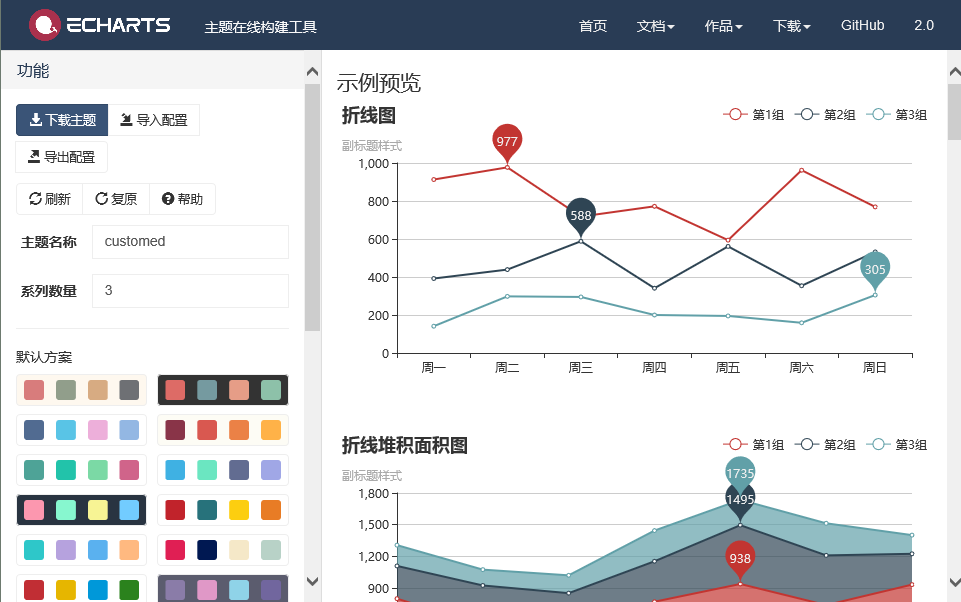
Task: Select the skyblue-mint-slate-lavender theme scheme
Action: click(x=223, y=470)
